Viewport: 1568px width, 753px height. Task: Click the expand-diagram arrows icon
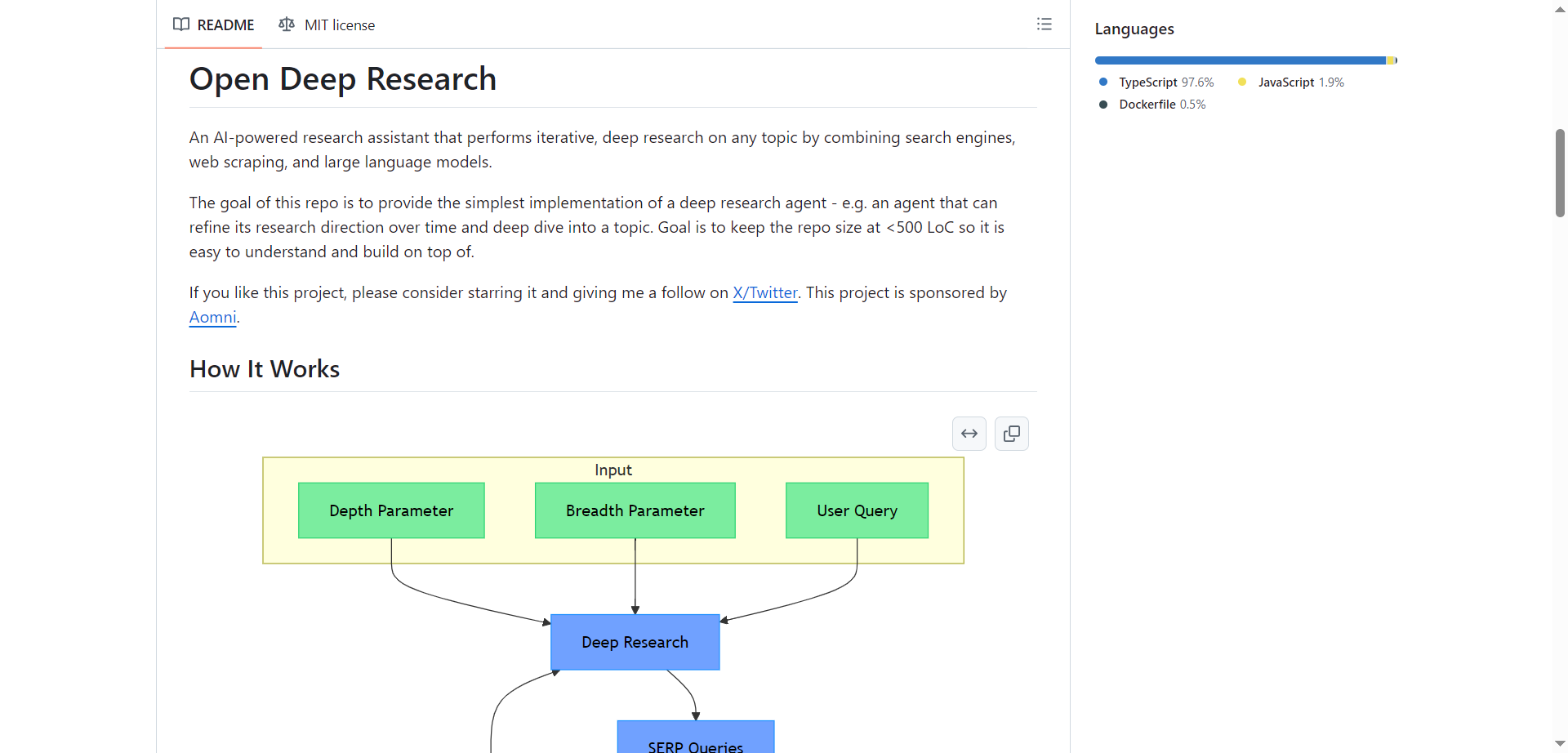pos(969,433)
